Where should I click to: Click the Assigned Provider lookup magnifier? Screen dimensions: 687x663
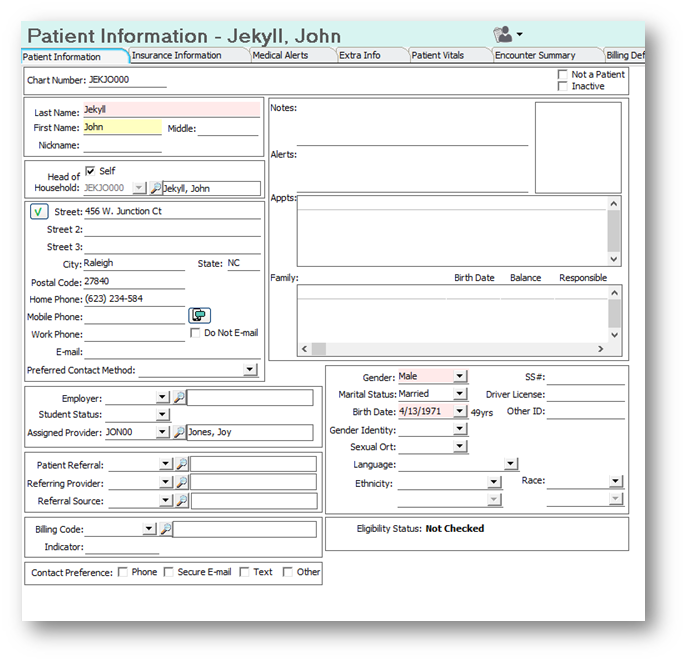pyautogui.click(x=179, y=433)
